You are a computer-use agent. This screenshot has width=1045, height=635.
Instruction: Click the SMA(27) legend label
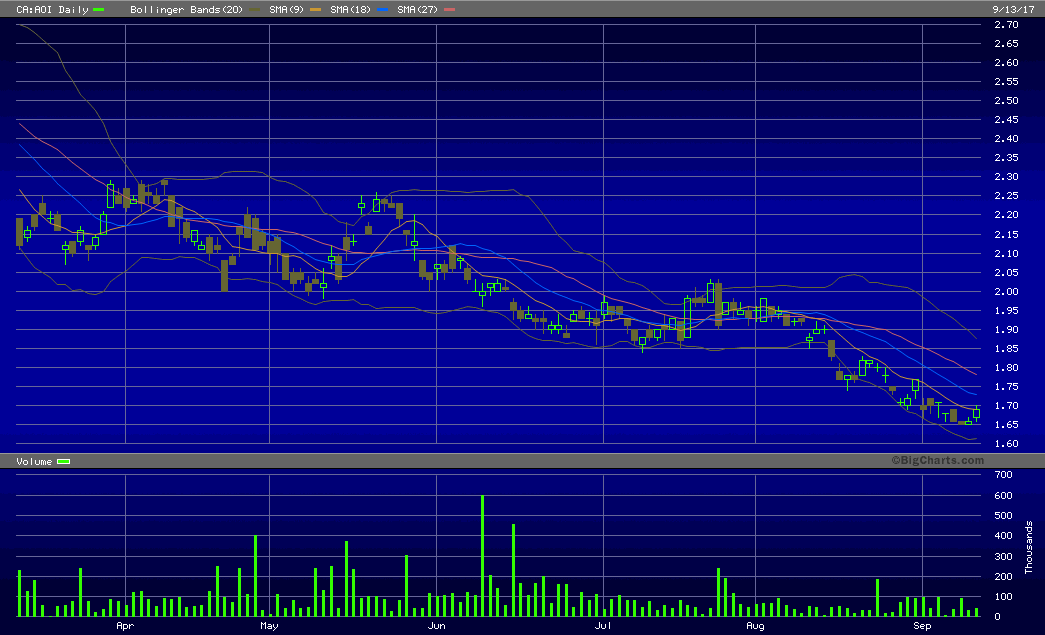[417, 9]
